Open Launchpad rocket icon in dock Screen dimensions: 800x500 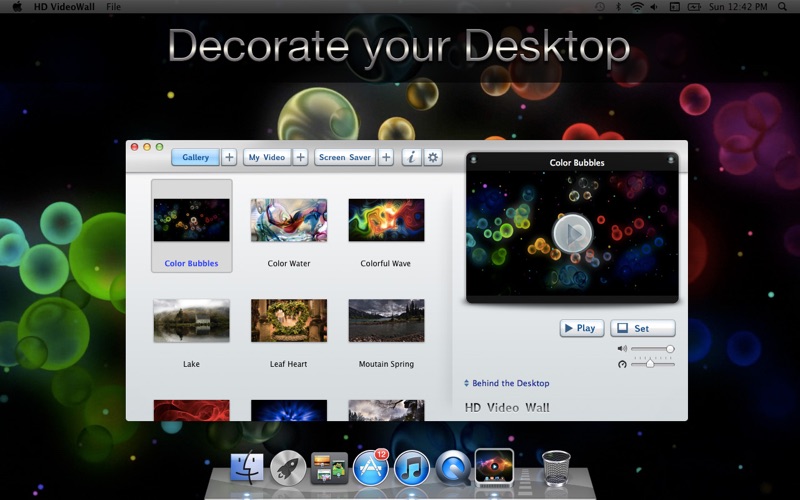click(288, 468)
